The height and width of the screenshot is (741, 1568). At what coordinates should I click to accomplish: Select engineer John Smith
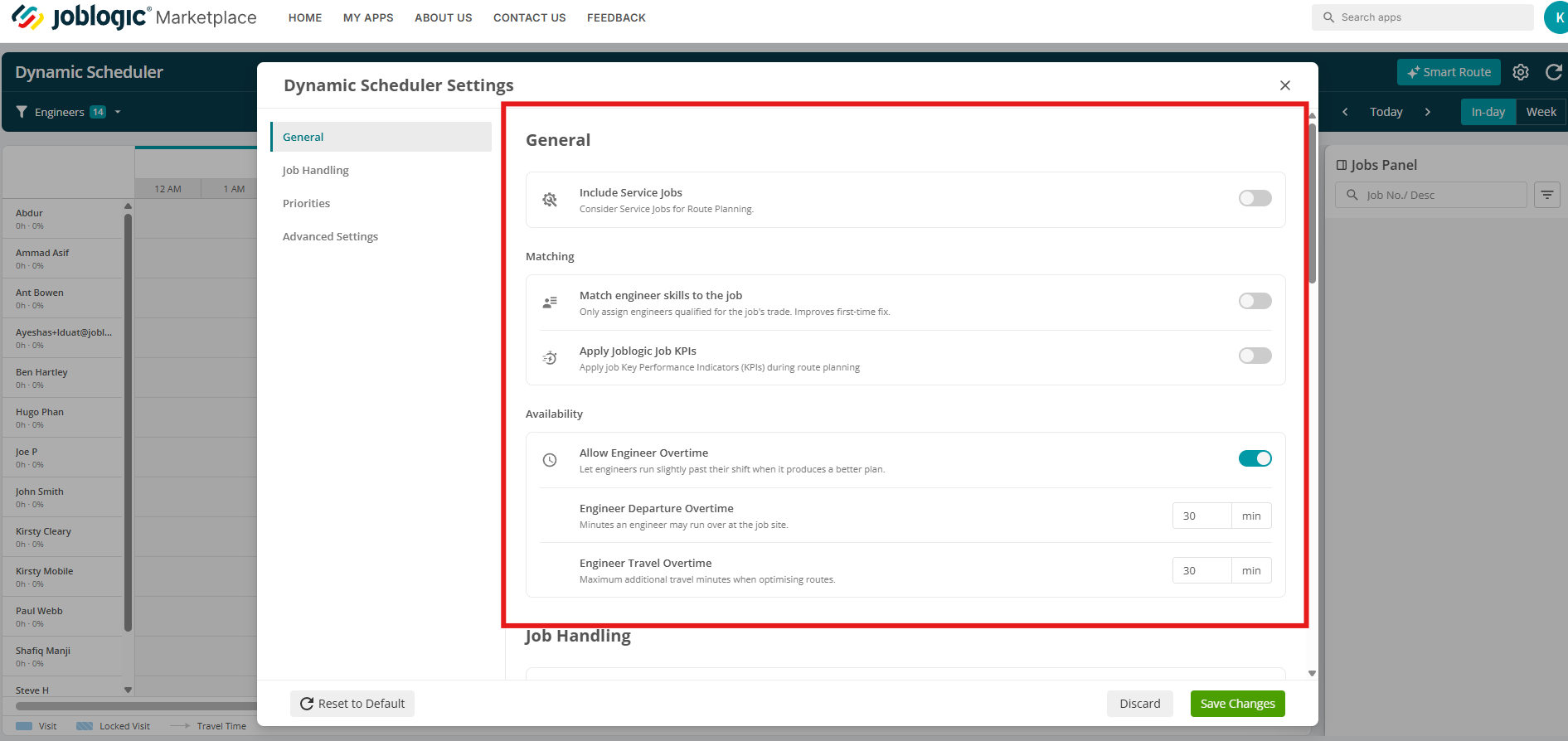62,497
